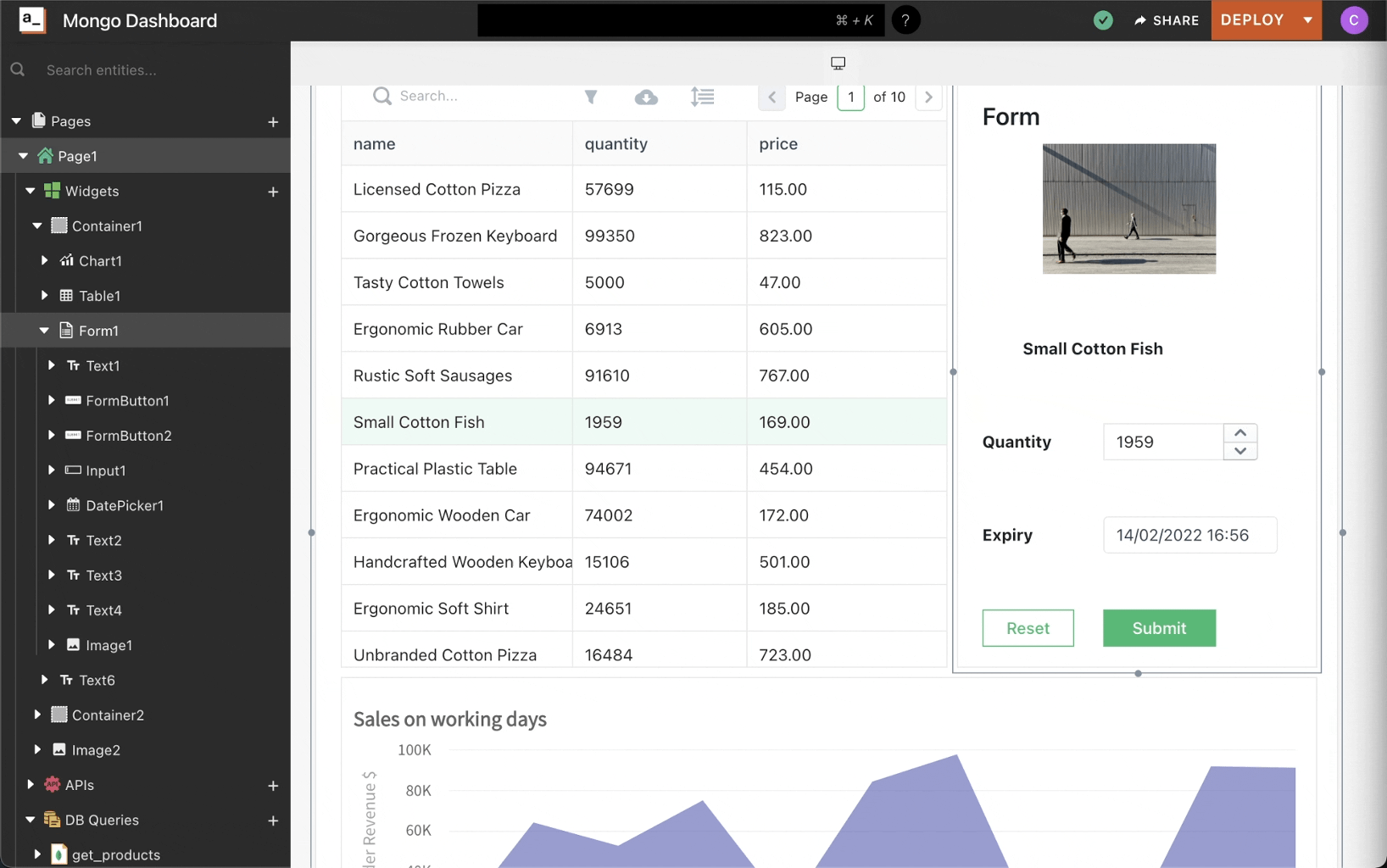This screenshot has height=868, width=1387.
Task: Add a new API with plus icon
Action: pos(273,786)
